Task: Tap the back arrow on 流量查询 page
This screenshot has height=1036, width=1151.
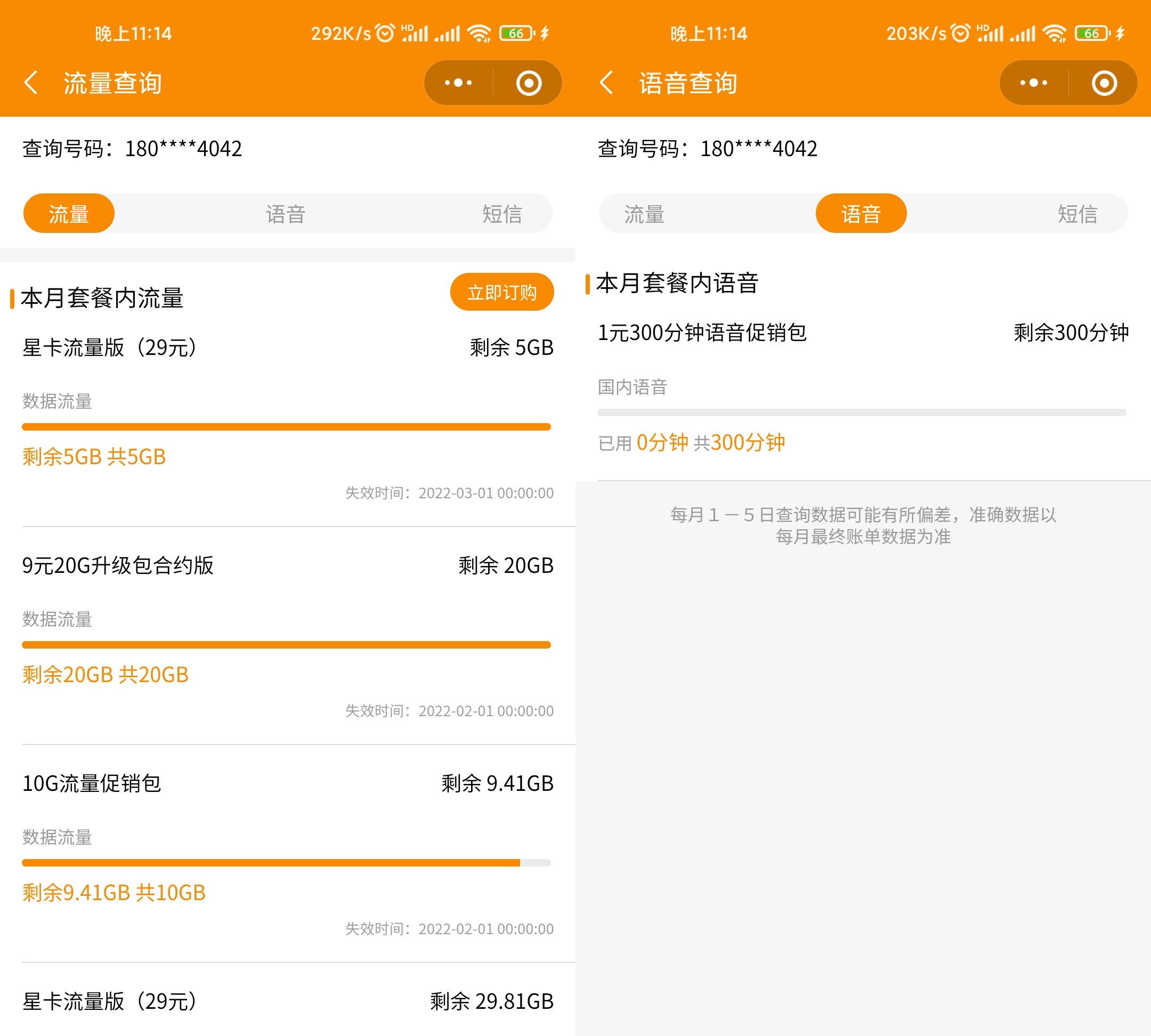Action: click(33, 82)
